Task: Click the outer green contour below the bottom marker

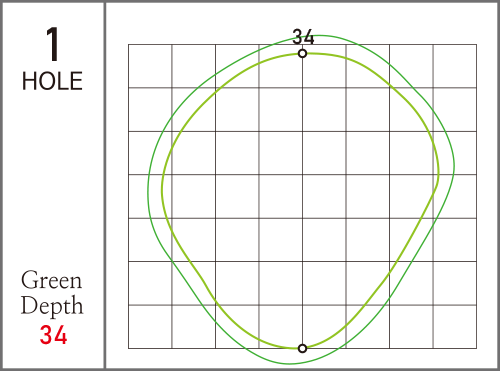Action: pos(290,364)
